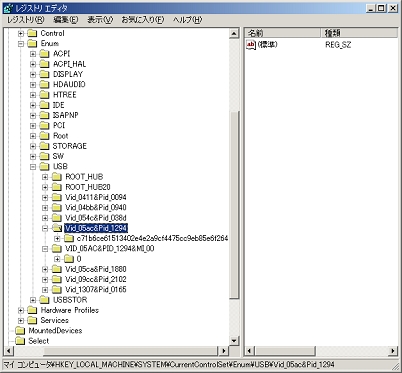Click the Vid_0411&Pid_0094 folder icon
402x373 pixels.
click(57, 198)
